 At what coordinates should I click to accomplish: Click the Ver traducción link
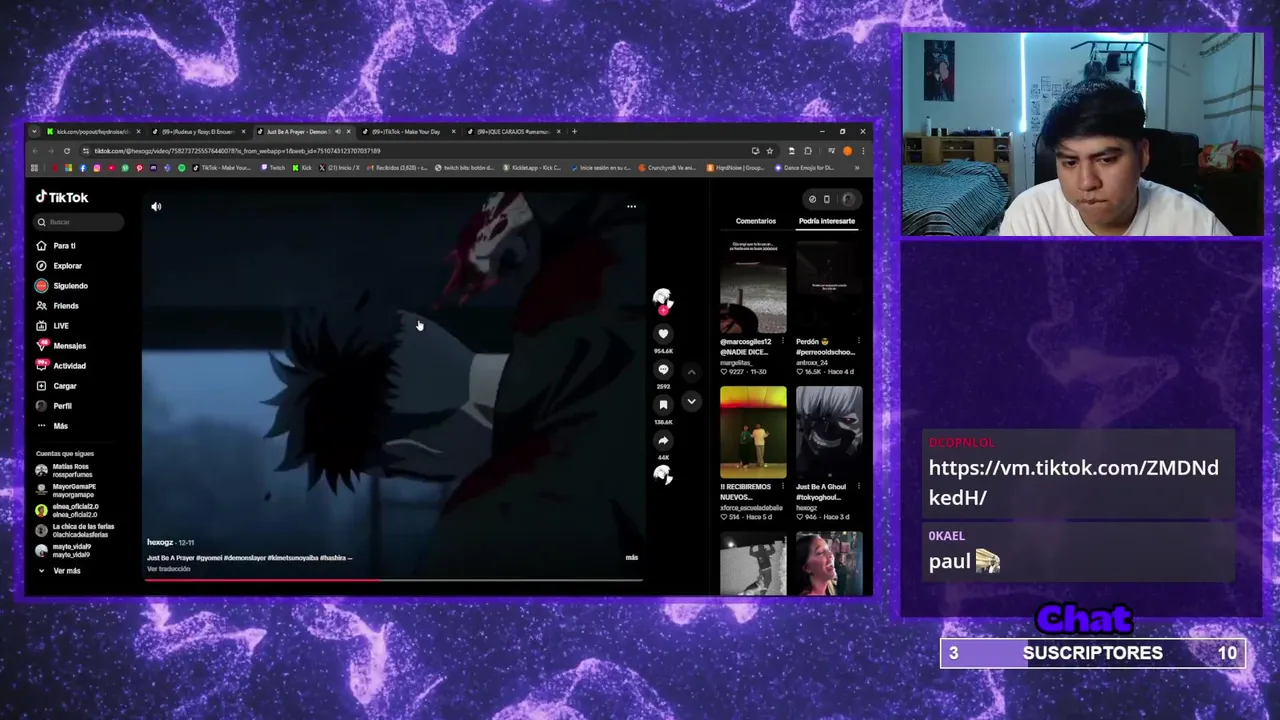(168, 569)
